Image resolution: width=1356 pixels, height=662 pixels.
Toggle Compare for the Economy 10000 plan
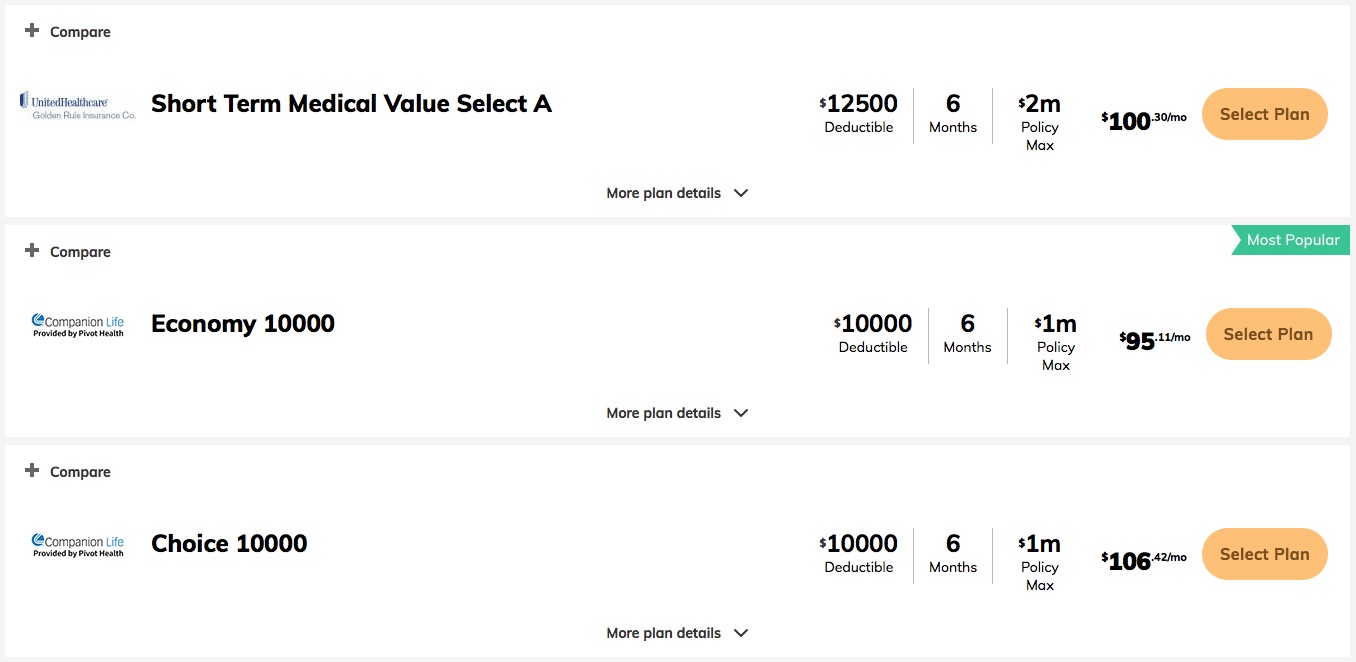point(68,252)
